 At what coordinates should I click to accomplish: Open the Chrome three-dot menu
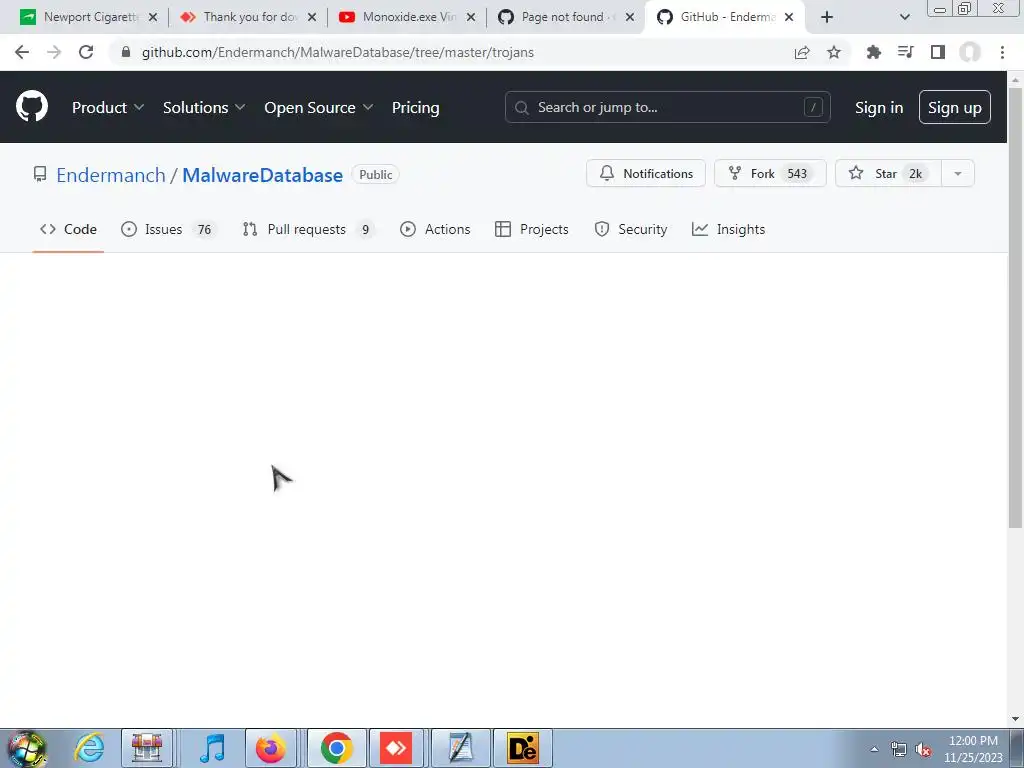tap(1002, 52)
